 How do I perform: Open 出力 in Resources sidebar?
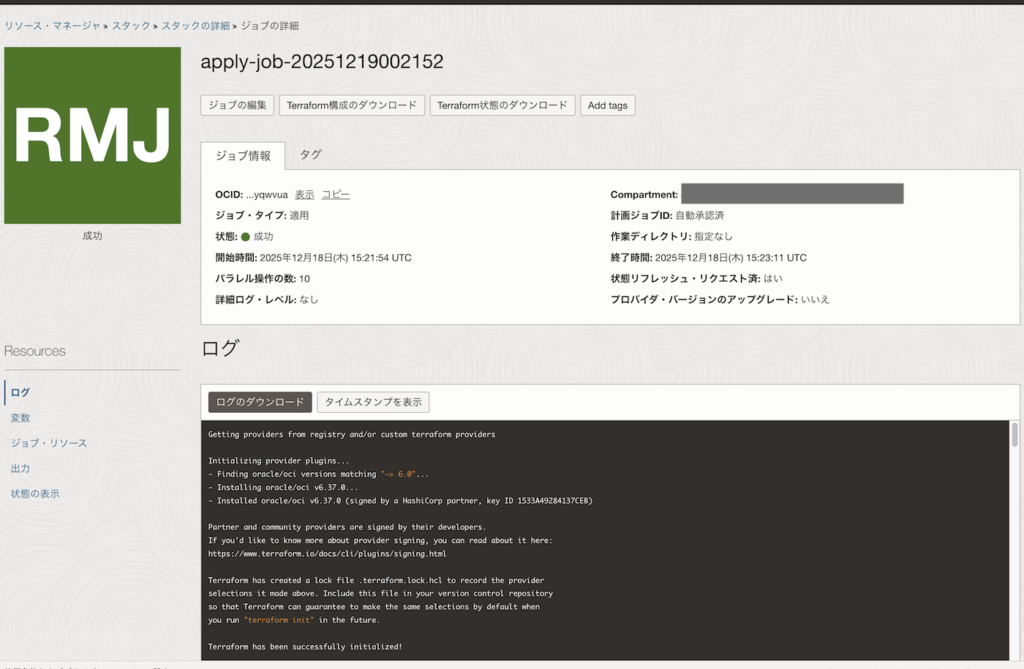[x=20, y=468]
